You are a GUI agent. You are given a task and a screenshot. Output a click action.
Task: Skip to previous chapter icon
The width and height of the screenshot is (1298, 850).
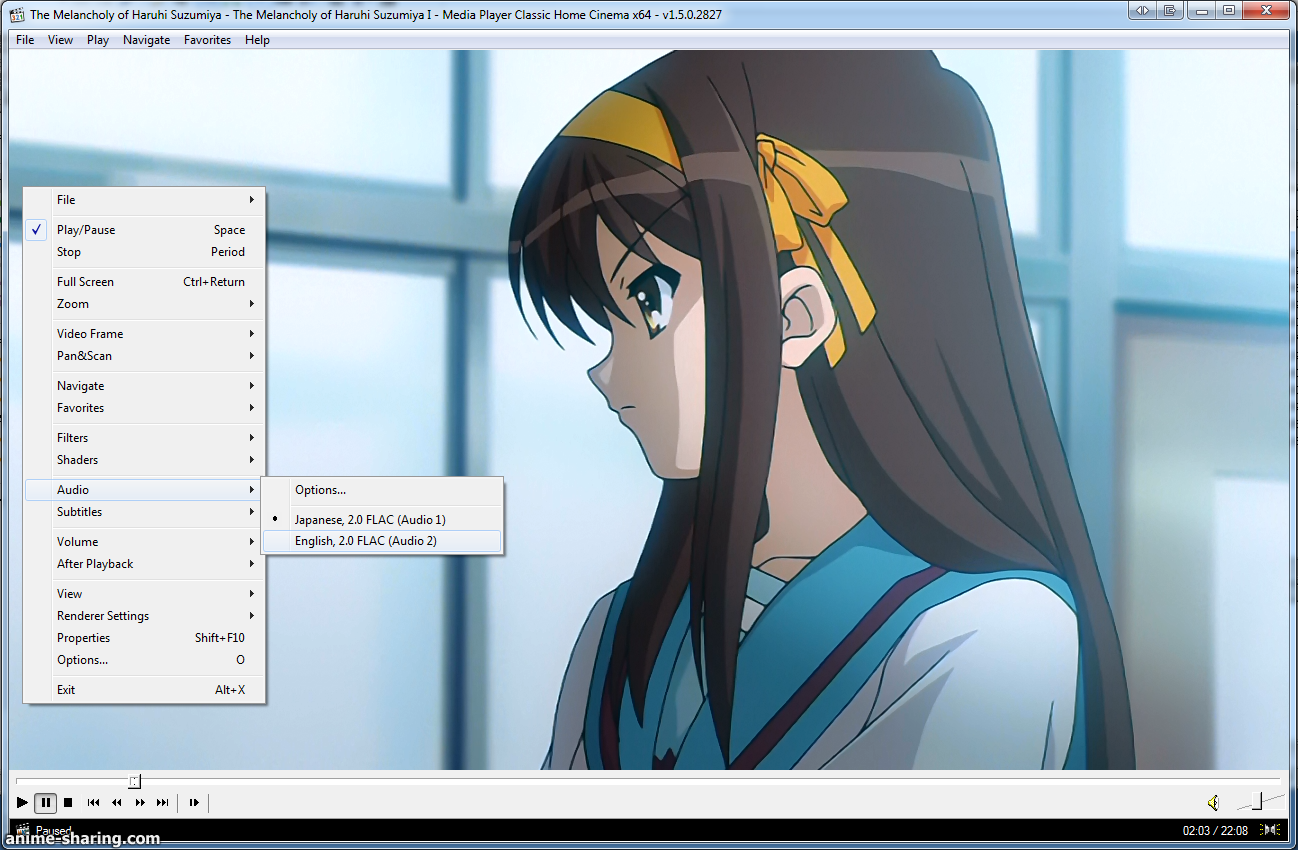click(x=93, y=802)
